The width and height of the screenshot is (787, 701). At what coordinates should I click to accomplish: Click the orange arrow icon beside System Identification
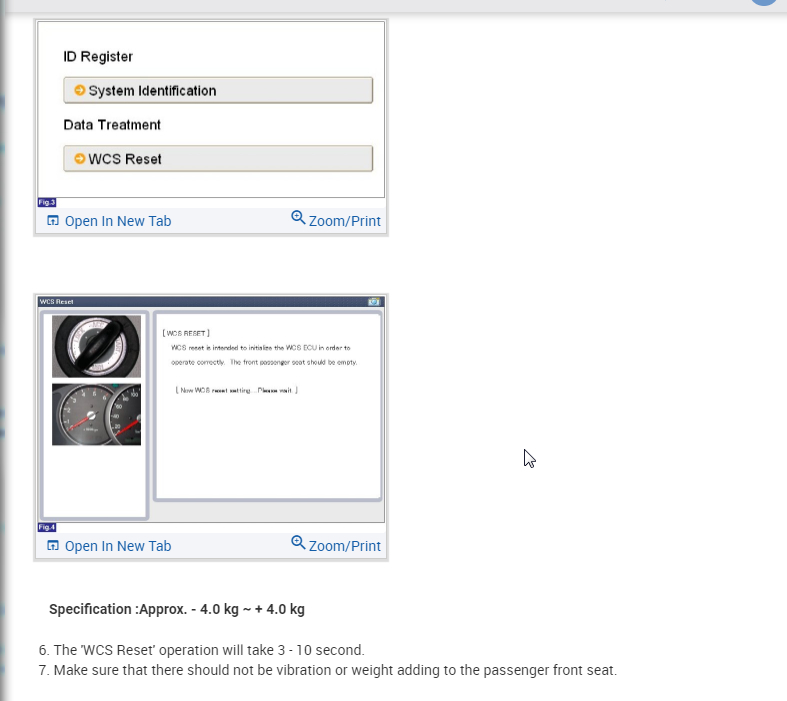79,90
